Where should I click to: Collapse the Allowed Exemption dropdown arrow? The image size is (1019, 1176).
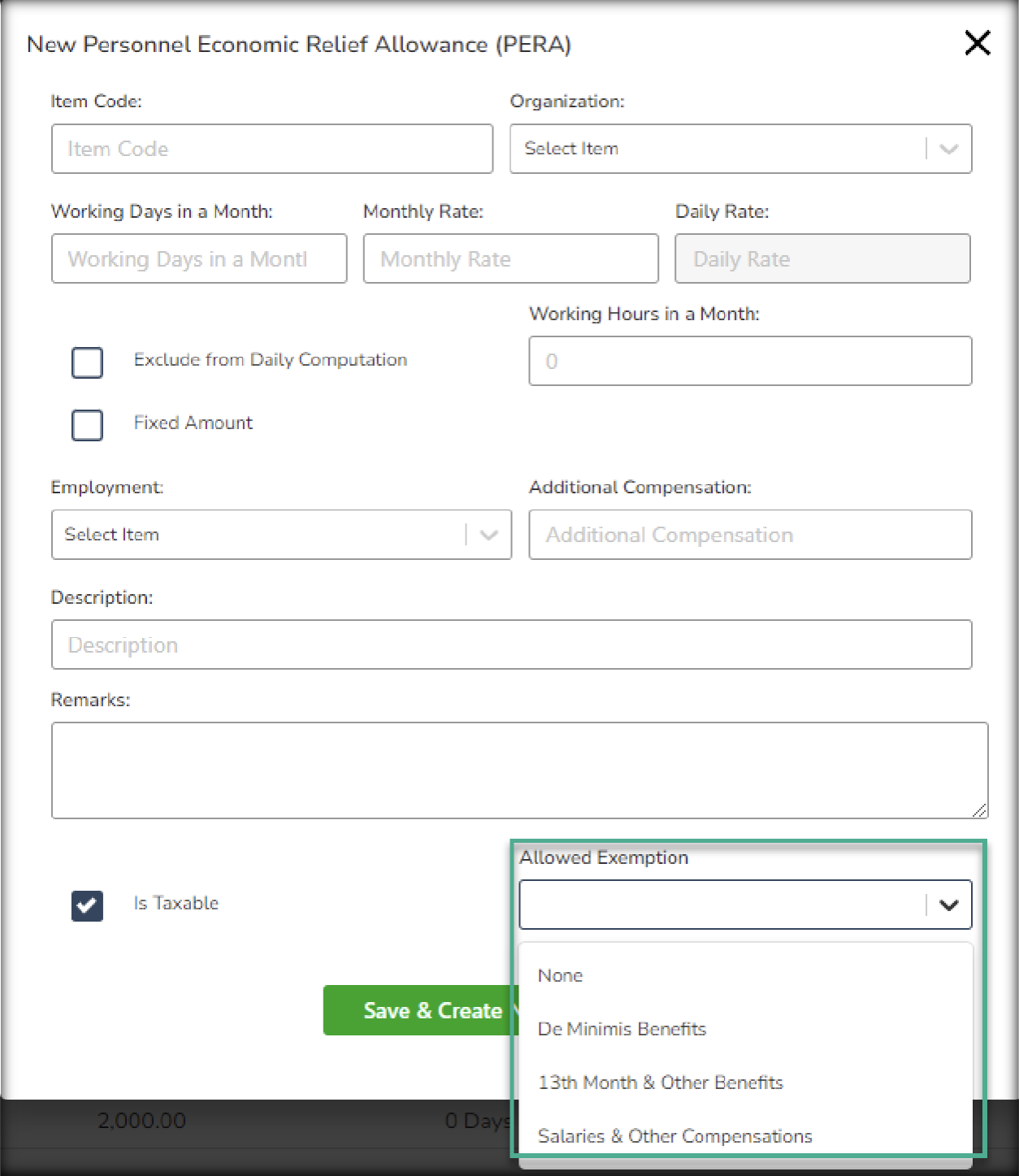pyautogui.click(x=948, y=905)
